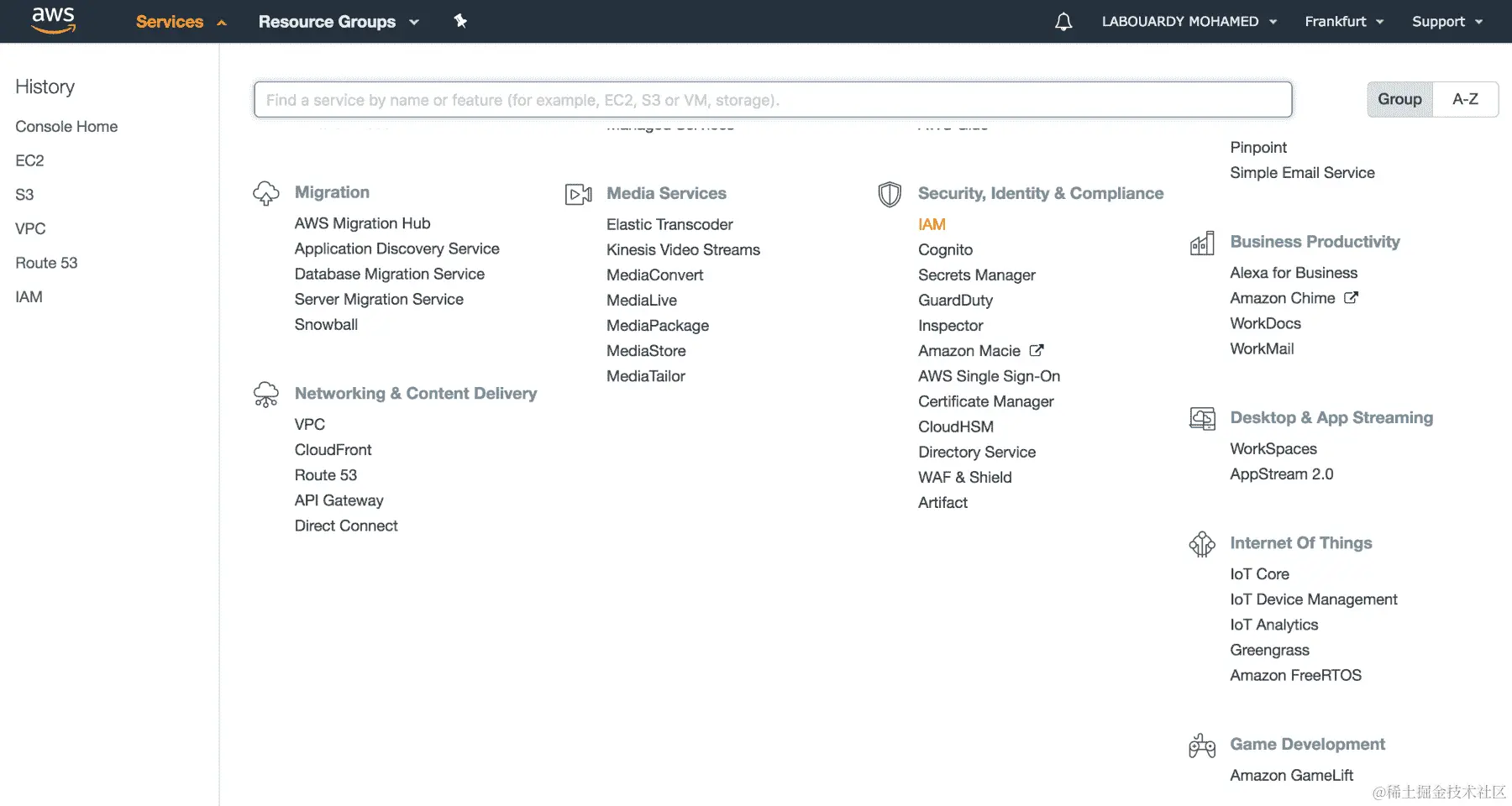The height and width of the screenshot is (806, 1512).
Task: Open the Frankfurt region dropdown
Action: click(1344, 22)
